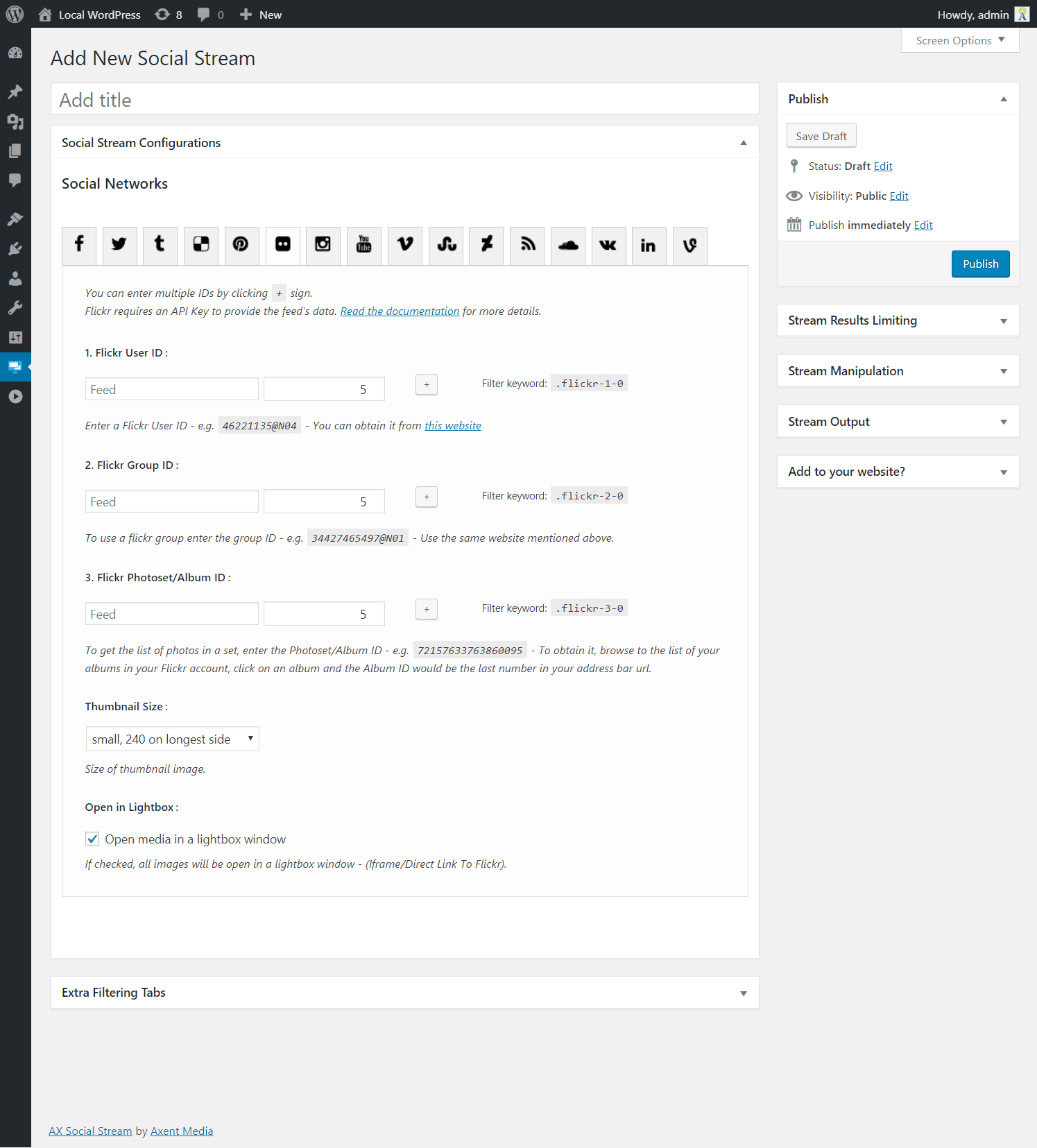Switch to the Pinterest network tab
Image resolution: width=1037 pixels, height=1148 pixels.
coord(241,245)
